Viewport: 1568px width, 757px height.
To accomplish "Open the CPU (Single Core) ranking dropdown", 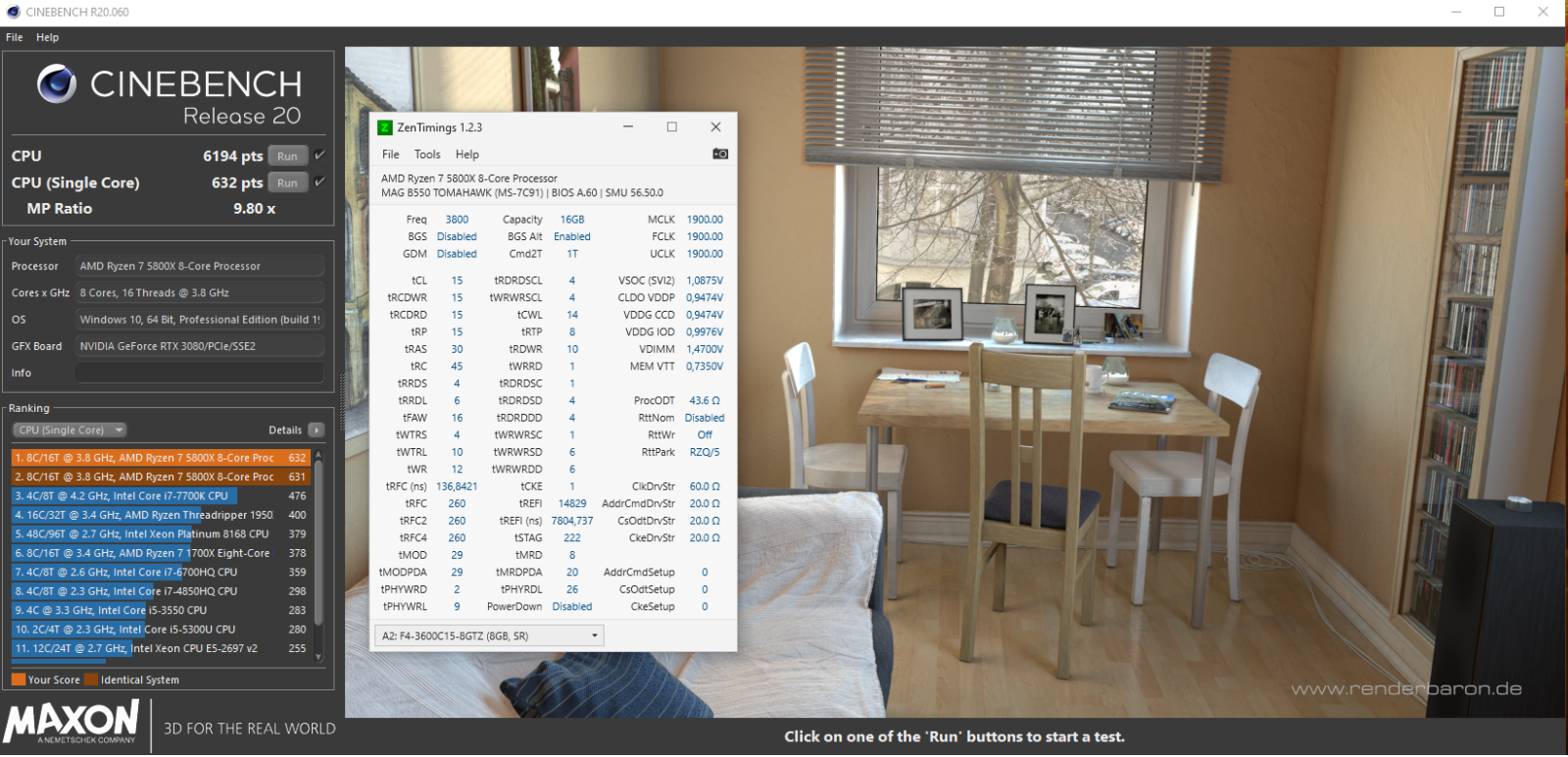I will [70, 430].
